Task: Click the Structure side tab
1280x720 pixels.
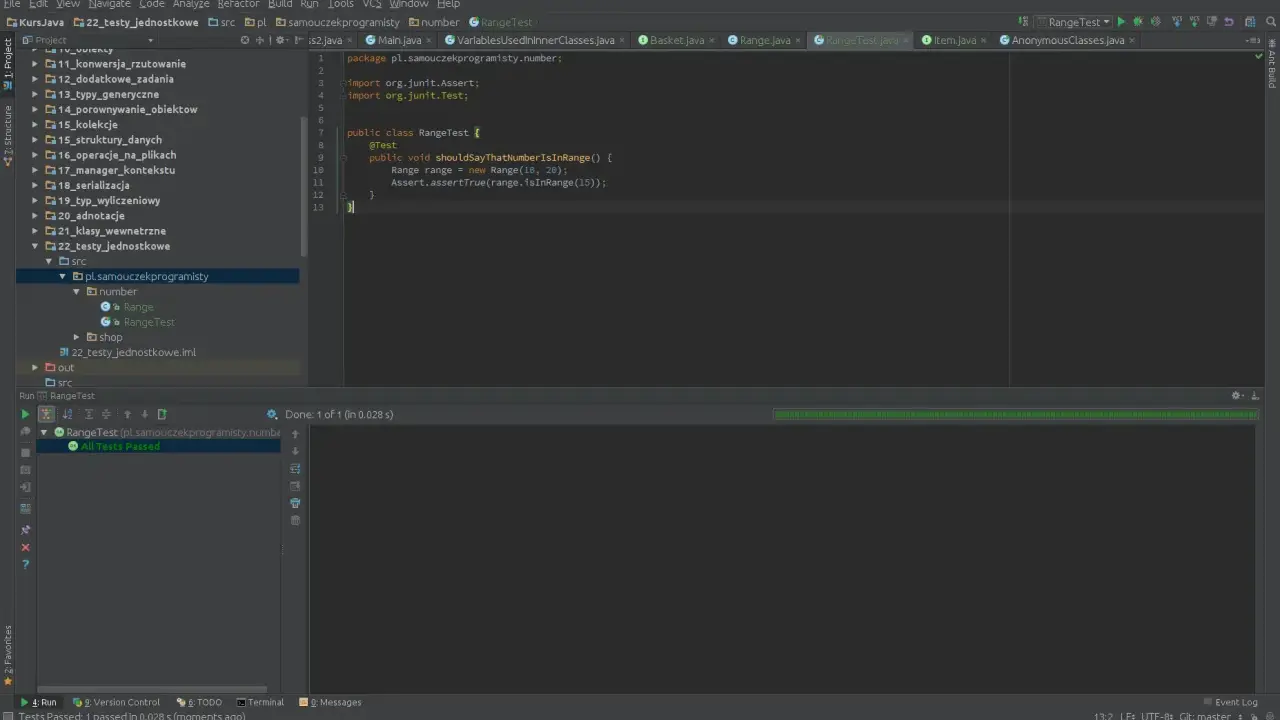Action: click(x=8, y=135)
